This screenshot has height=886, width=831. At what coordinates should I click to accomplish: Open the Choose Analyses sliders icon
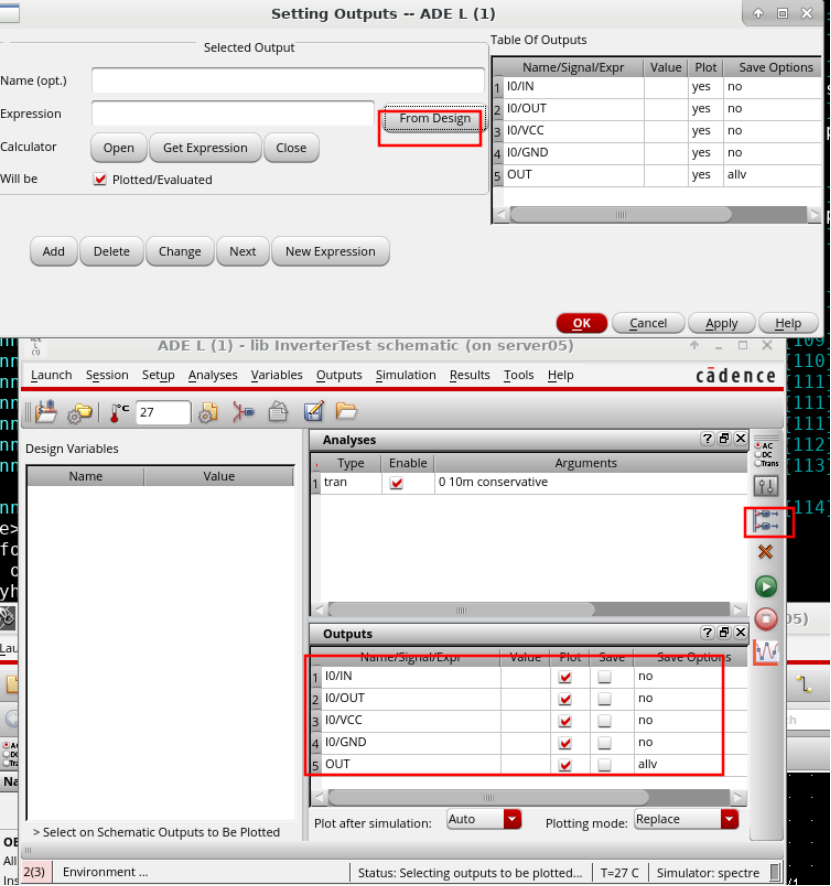click(766, 487)
